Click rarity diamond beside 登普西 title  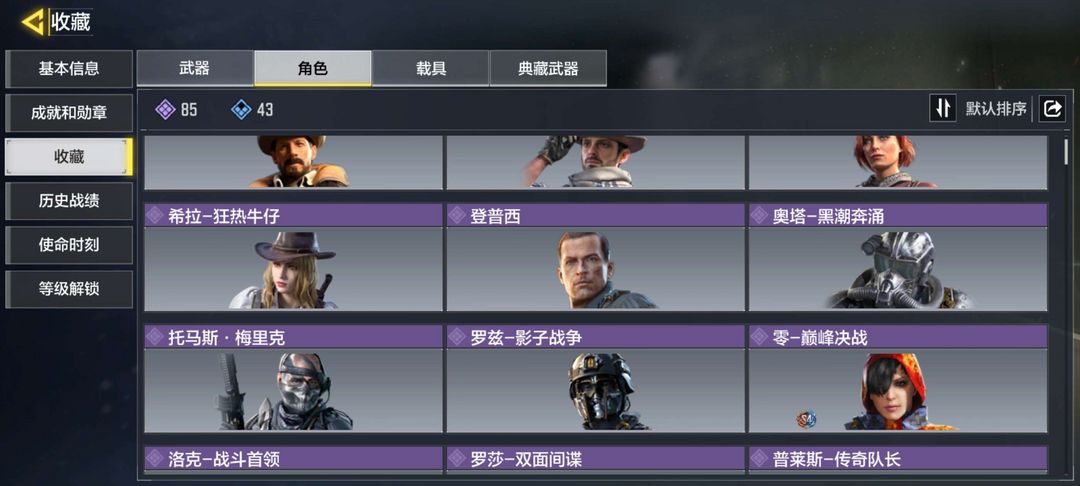(x=457, y=215)
